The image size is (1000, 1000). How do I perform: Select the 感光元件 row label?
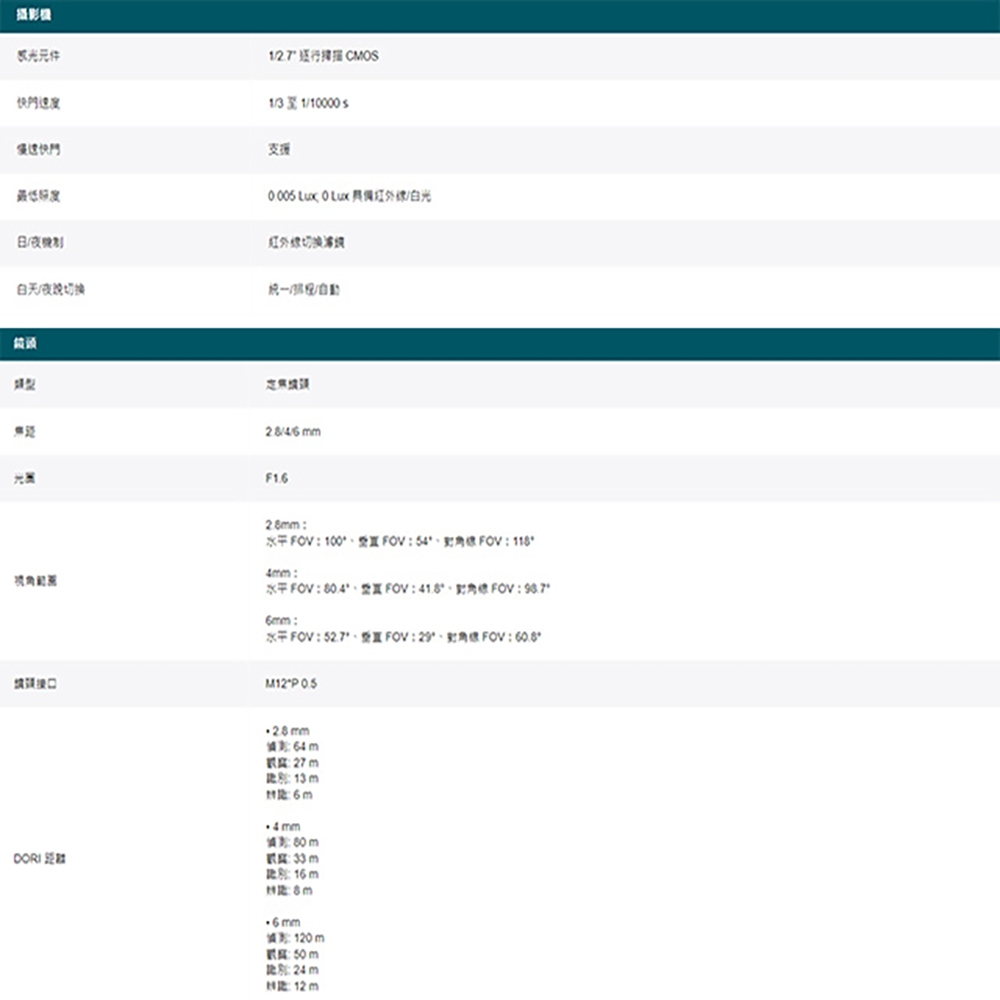(x=30, y=56)
